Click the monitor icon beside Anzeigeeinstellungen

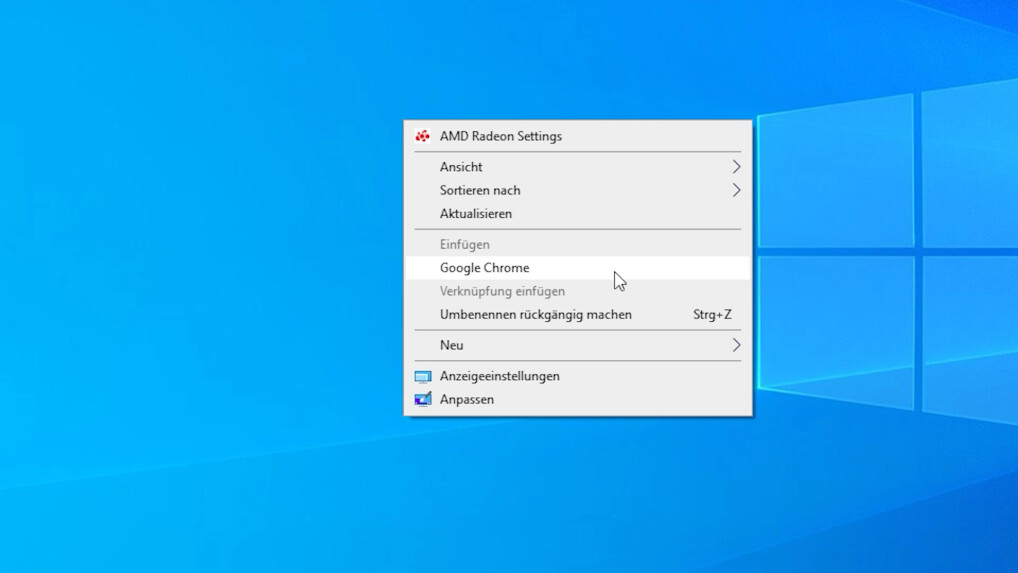(423, 377)
